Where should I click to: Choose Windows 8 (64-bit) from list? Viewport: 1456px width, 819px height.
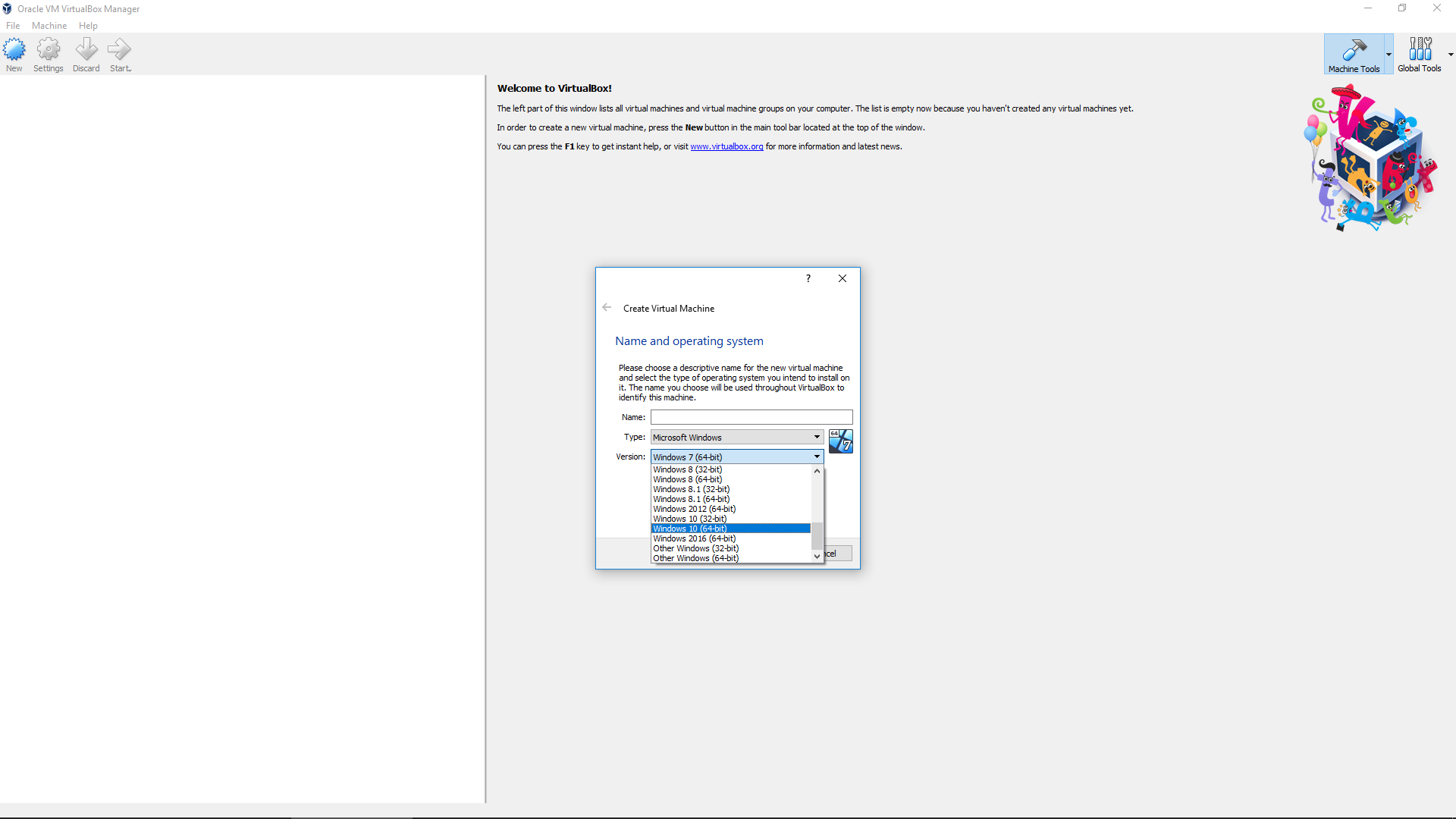point(731,480)
